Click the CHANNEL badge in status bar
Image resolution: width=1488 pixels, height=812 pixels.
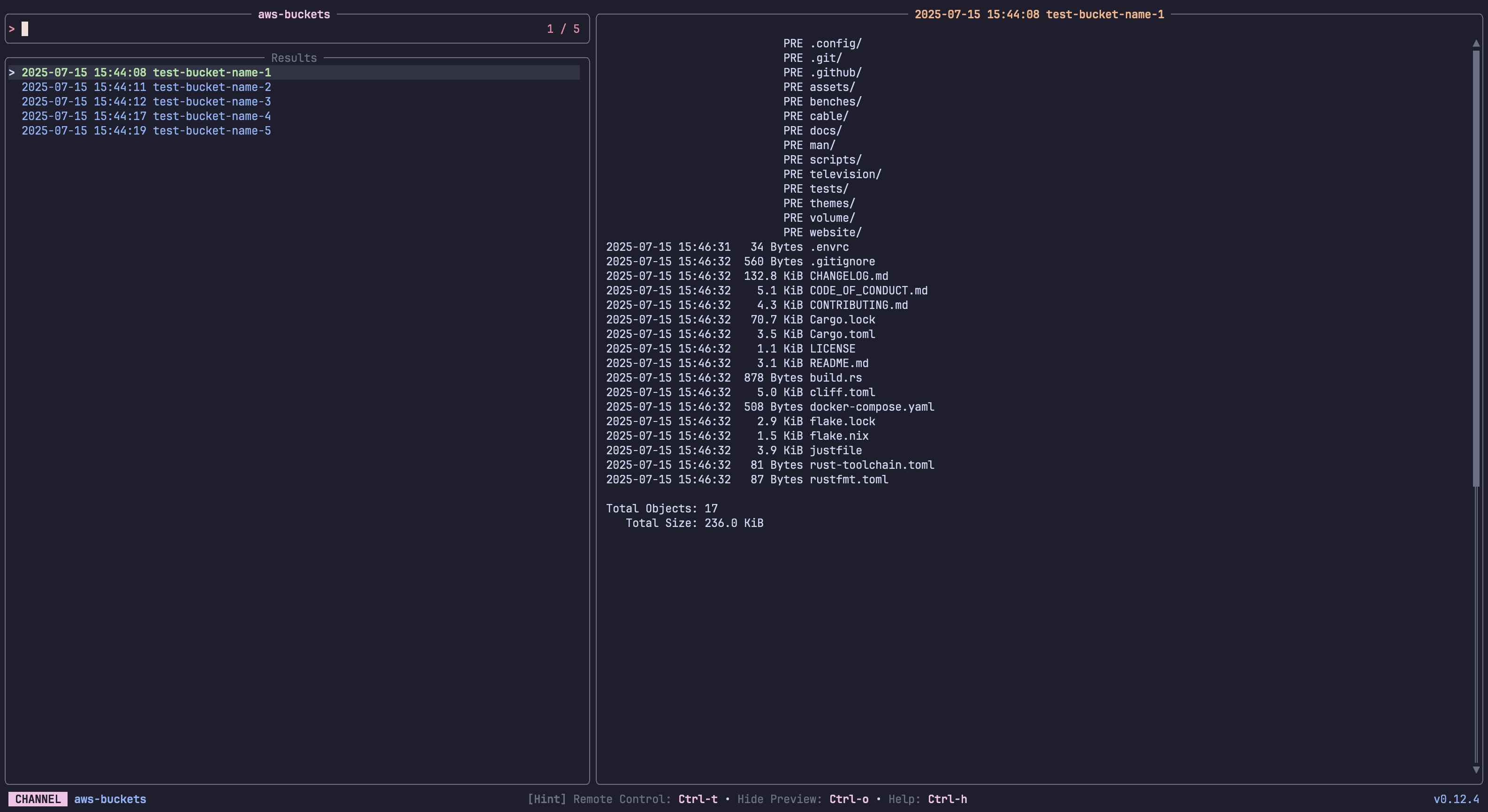click(38, 799)
